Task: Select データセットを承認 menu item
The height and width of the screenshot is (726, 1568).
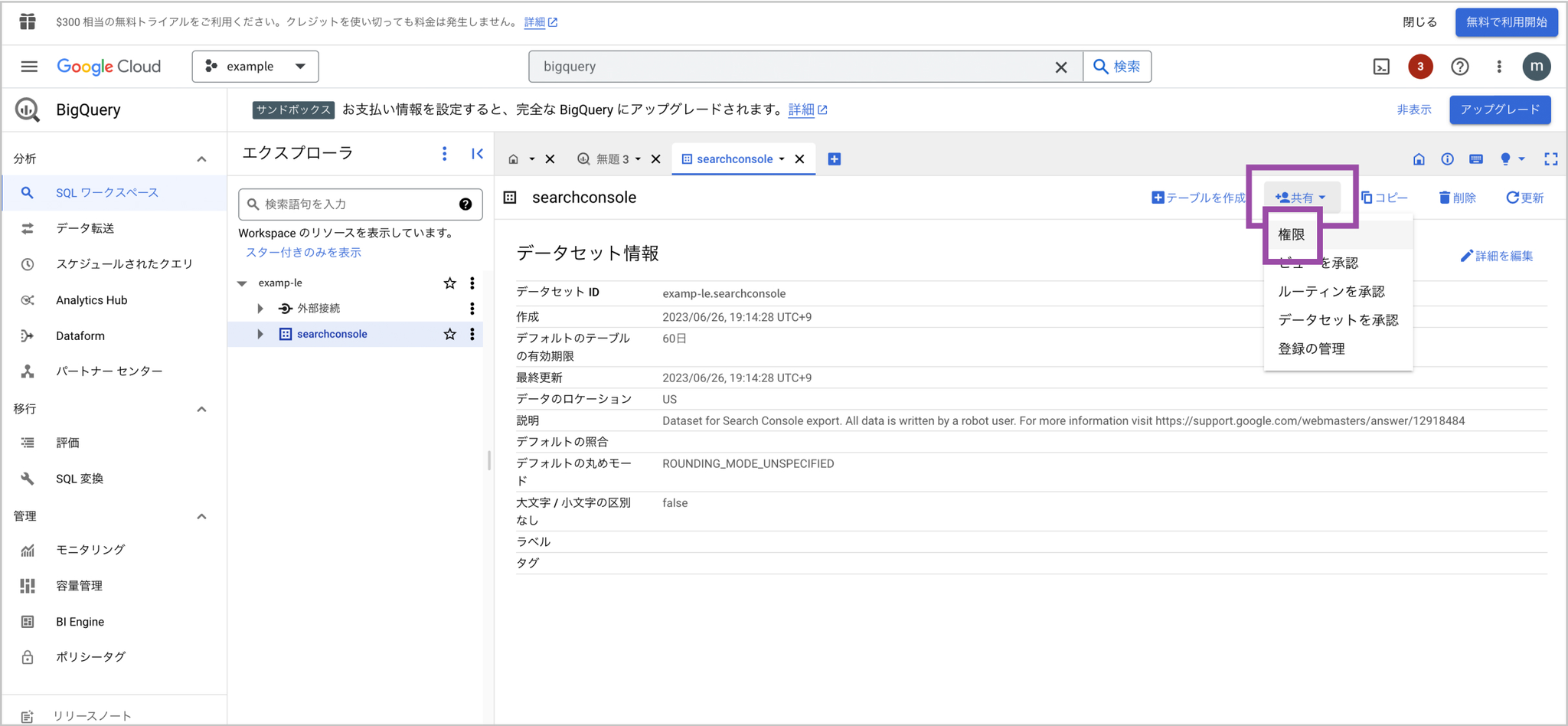Action: [x=1338, y=320]
